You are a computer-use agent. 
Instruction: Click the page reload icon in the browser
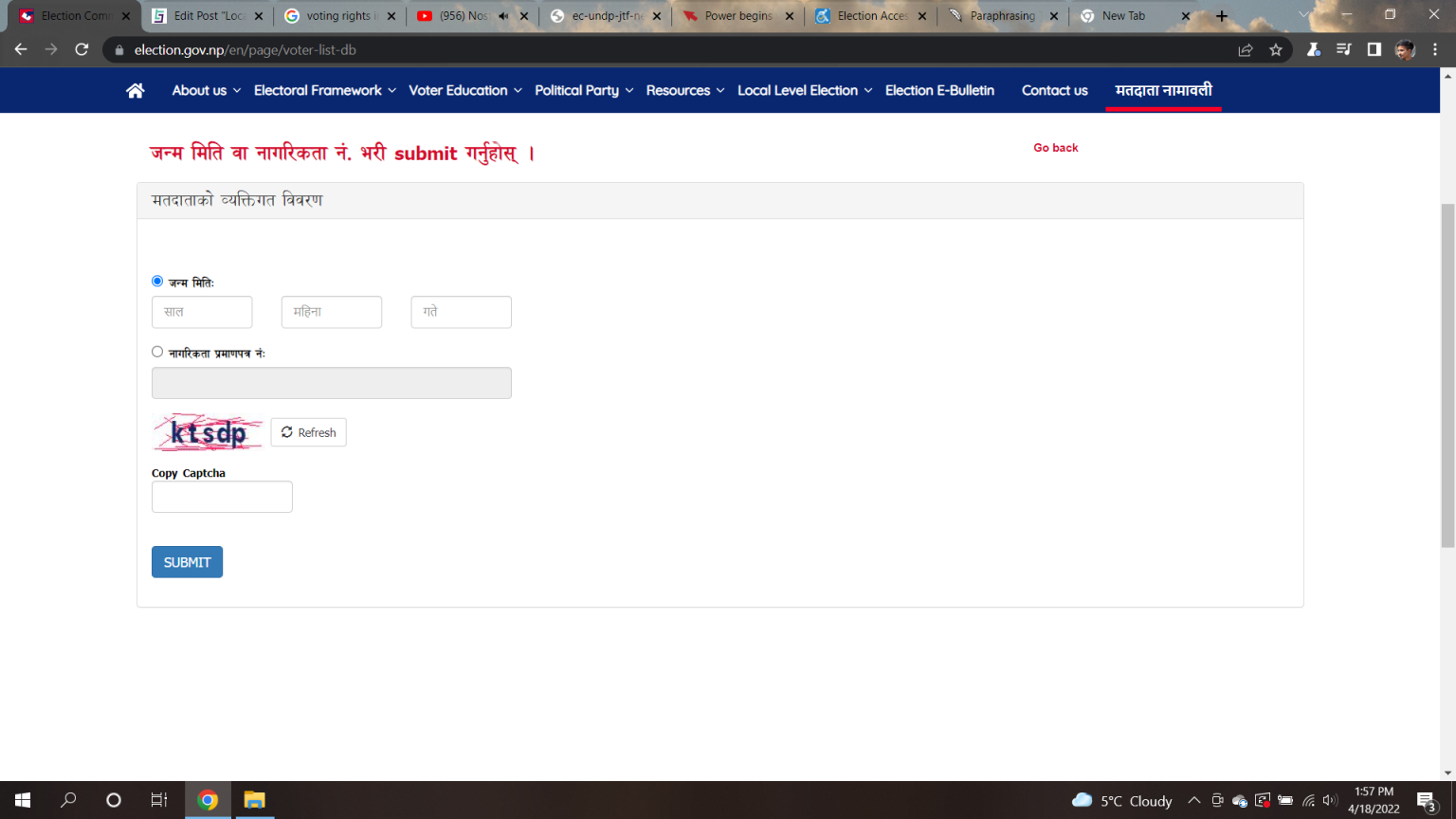point(82,50)
